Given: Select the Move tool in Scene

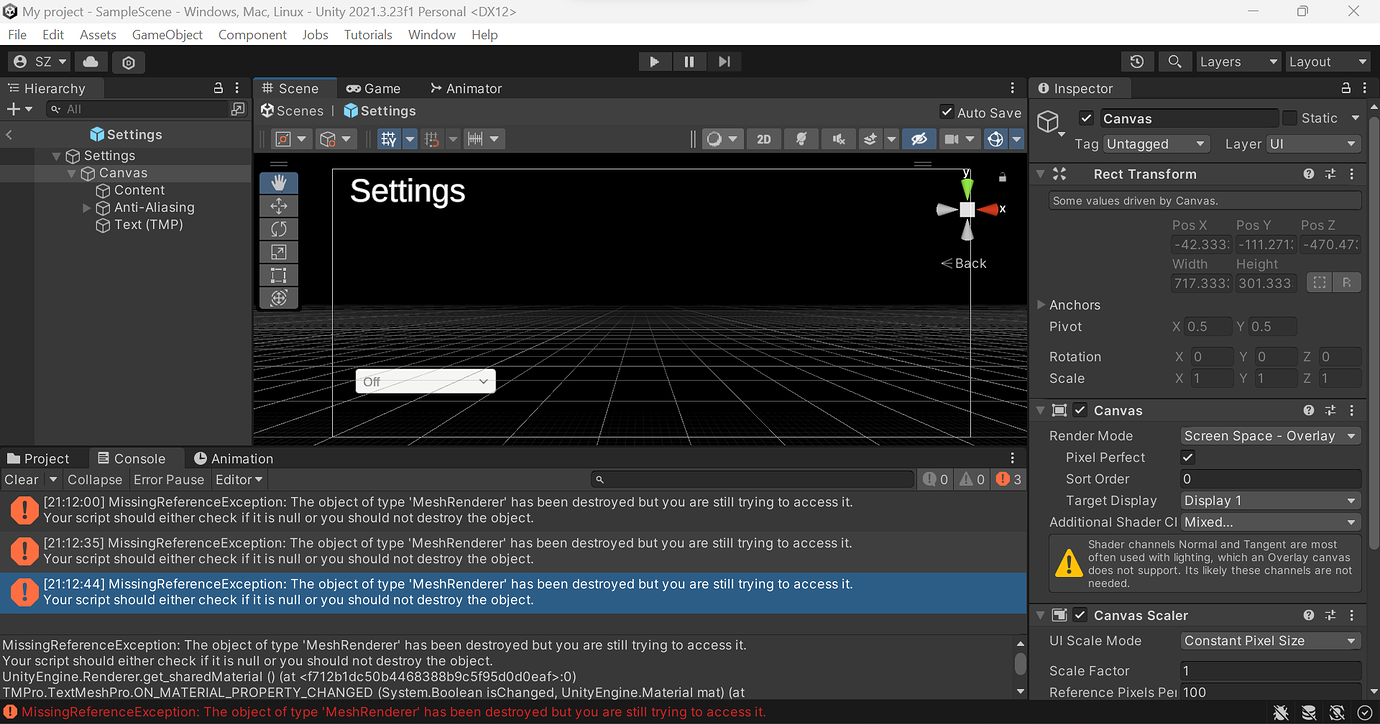Looking at the screenshot, I should (x=279, y=206).
